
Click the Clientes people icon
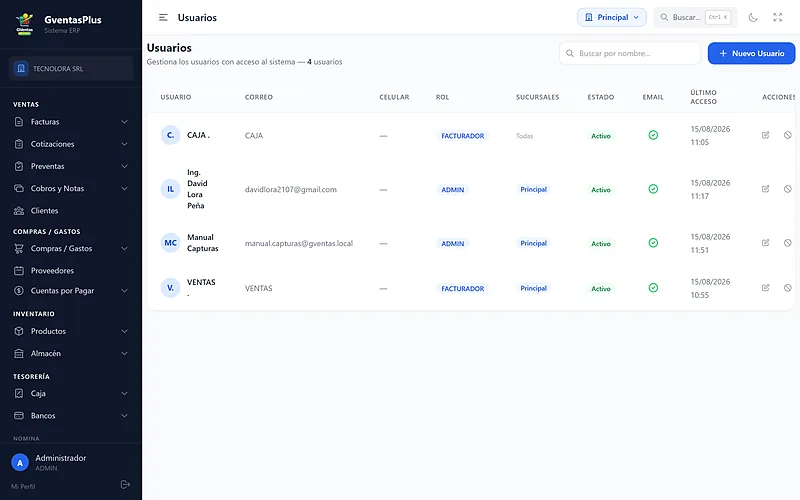coord(19,211)
